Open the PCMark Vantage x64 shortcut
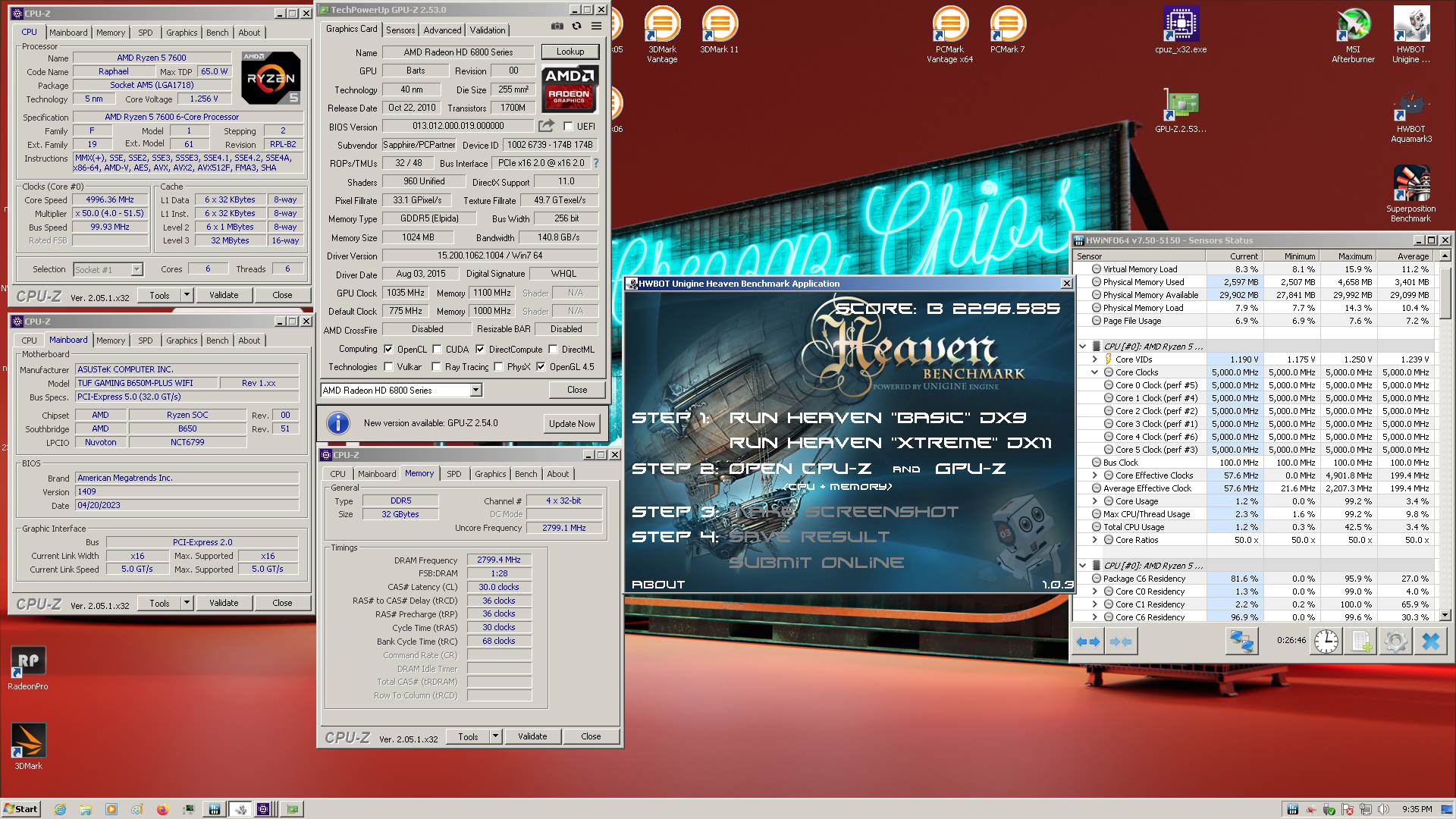 click(x=949, y=35)
